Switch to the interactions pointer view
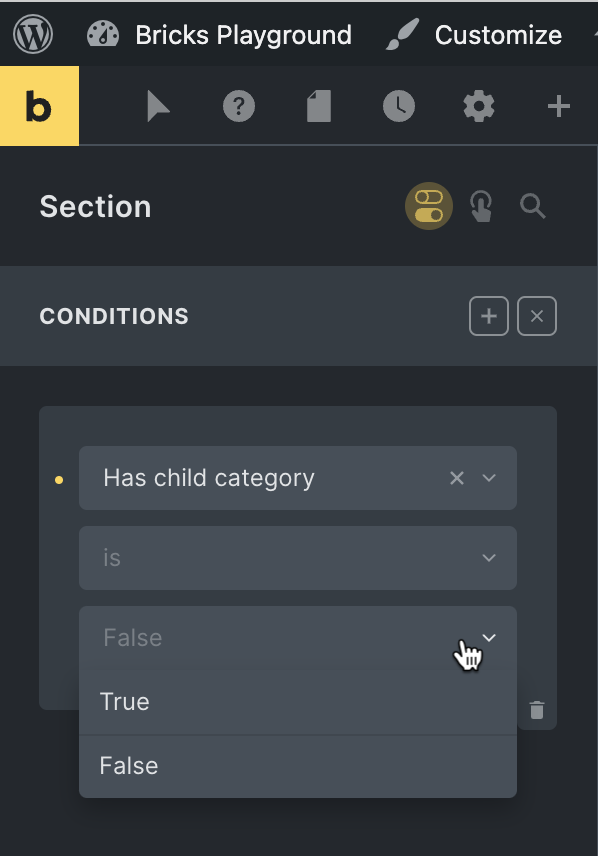The height and width of the screenshot is (856, 598). pyautogui.click(x=480, y=206)
